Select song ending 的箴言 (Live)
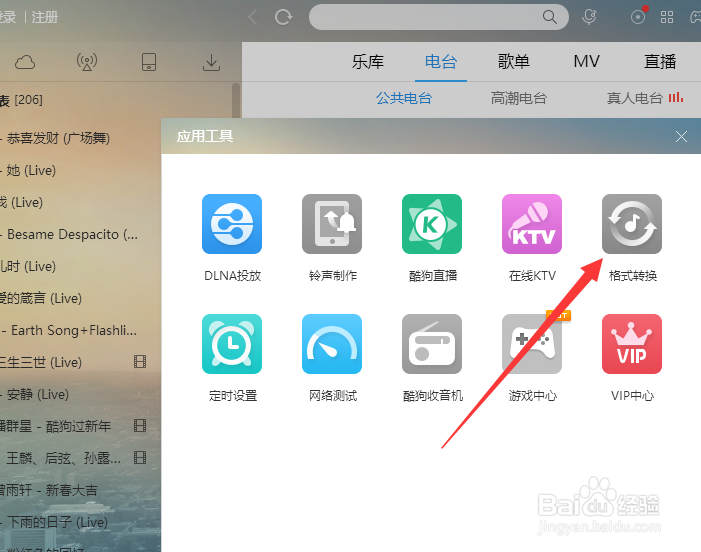701x552 pixels. (x=41, y=299)
